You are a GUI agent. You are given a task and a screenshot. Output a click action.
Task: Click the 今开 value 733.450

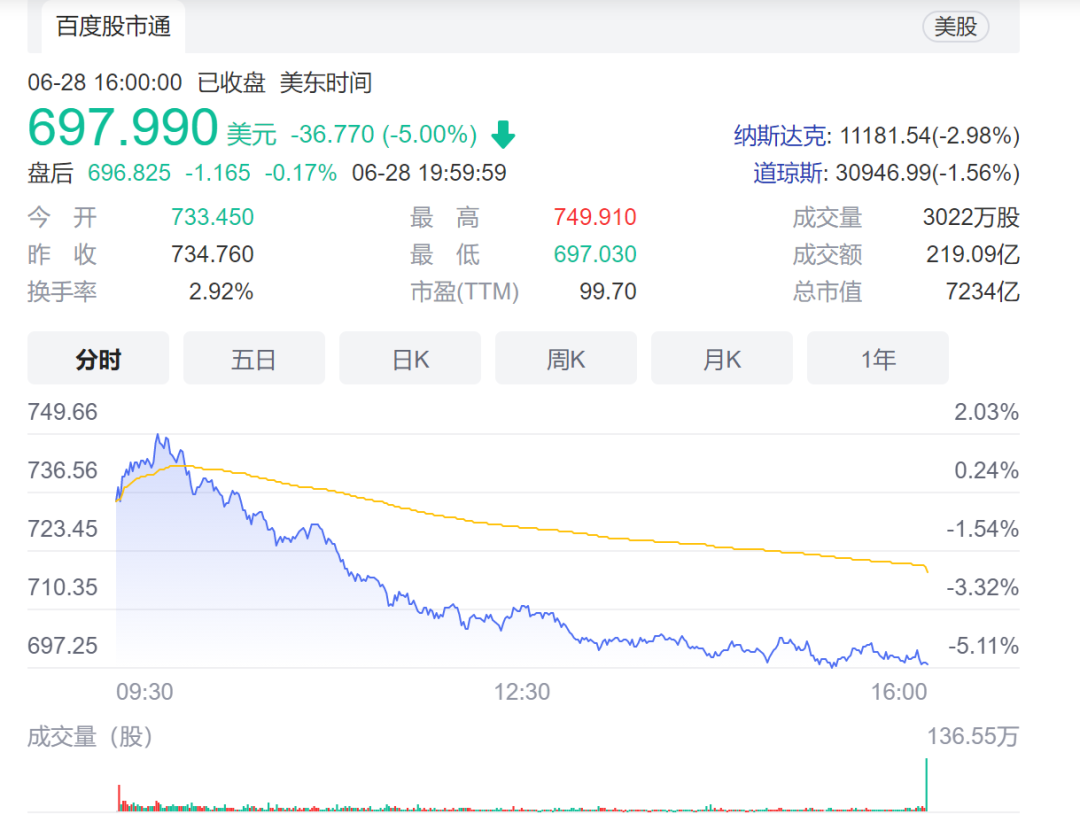[212, 217]
